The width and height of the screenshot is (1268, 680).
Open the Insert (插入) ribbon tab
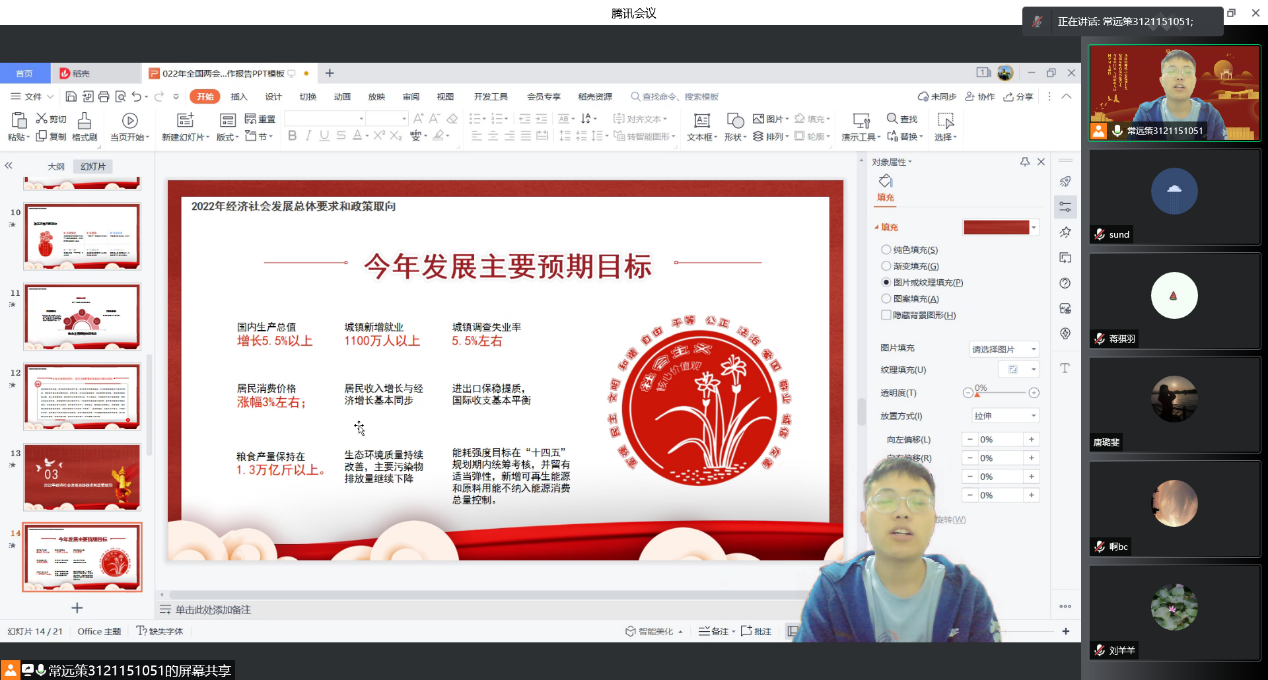point(239,97)
